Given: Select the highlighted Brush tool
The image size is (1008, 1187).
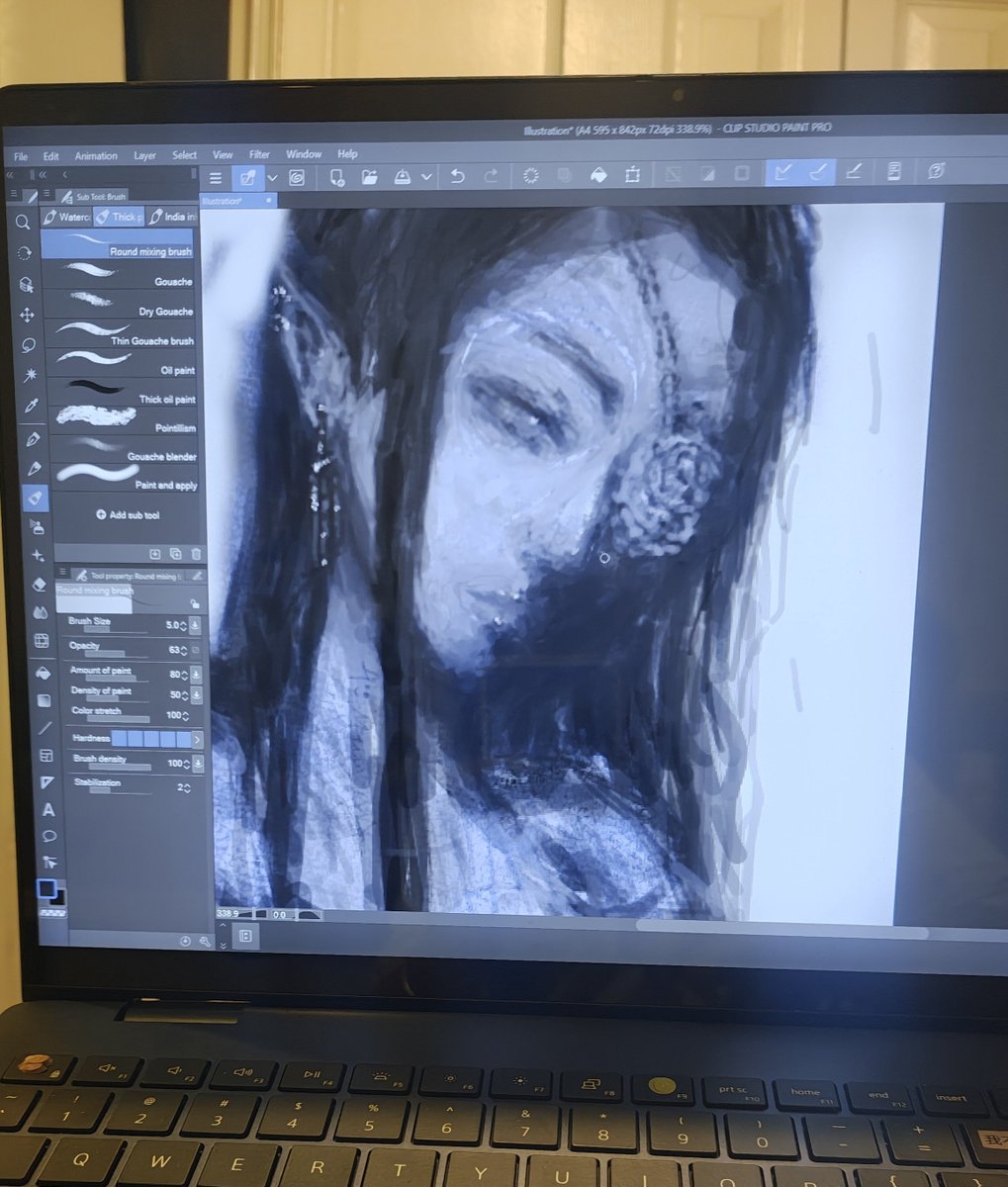Looking at the screenshot, I should [x=35, y=498].
